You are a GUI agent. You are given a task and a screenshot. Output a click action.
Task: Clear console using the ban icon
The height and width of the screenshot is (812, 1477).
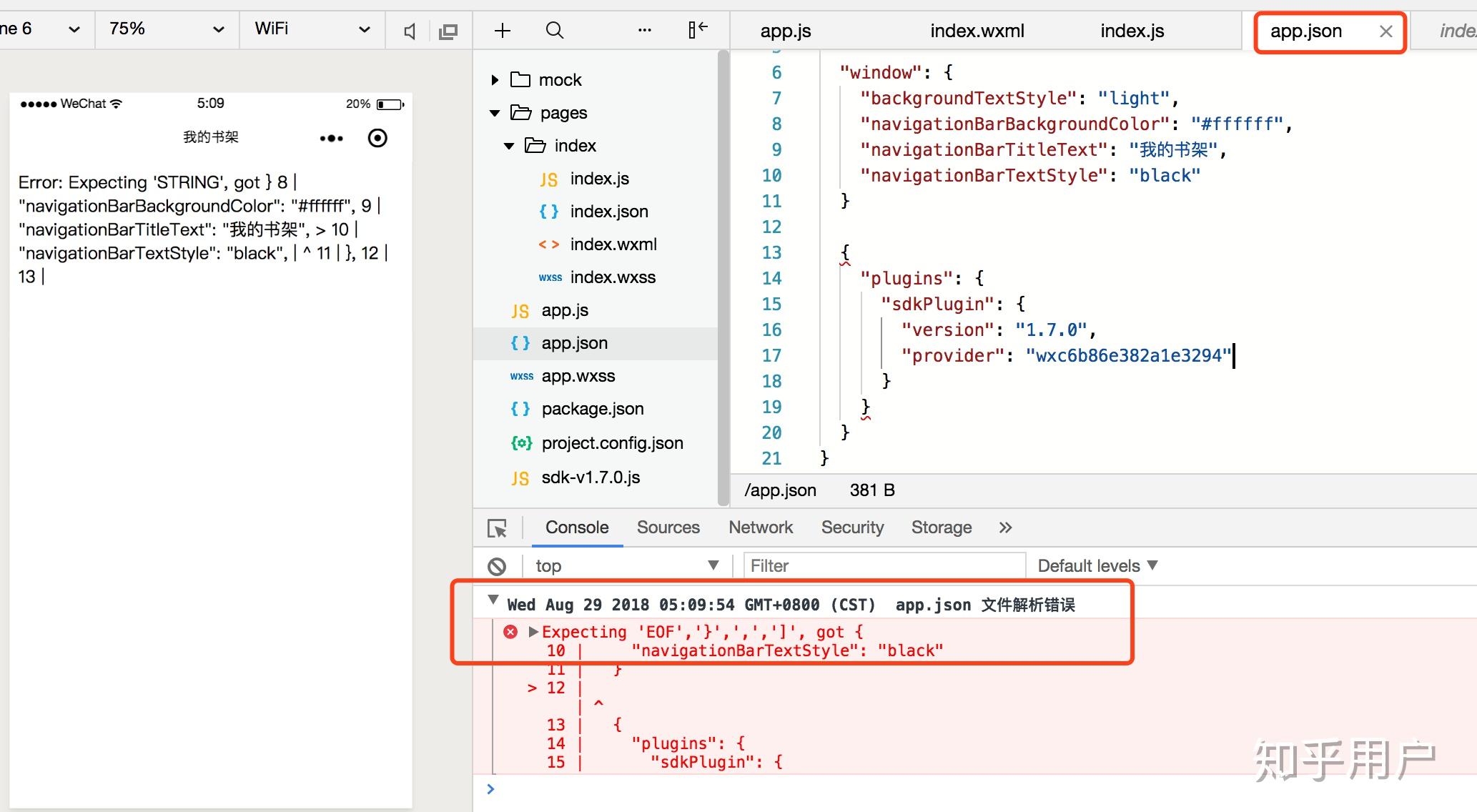(x=497, y=566)
